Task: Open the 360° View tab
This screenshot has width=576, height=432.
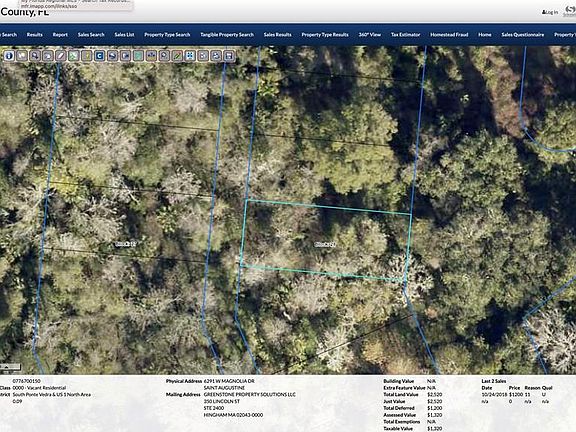Action: click(x=370, y=35)
